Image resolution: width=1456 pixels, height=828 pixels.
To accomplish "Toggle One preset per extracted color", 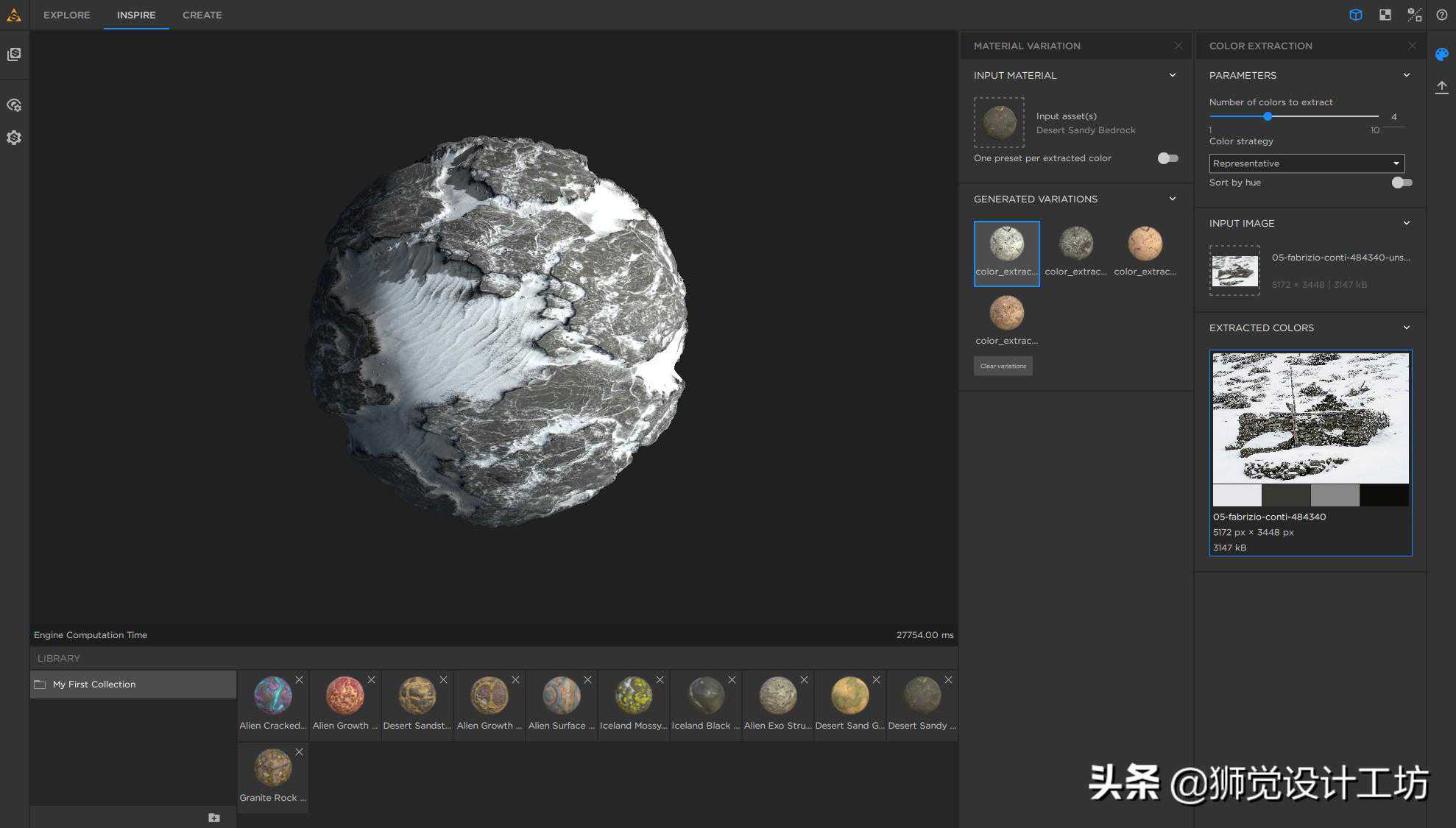I will [x=1167, y=158].
